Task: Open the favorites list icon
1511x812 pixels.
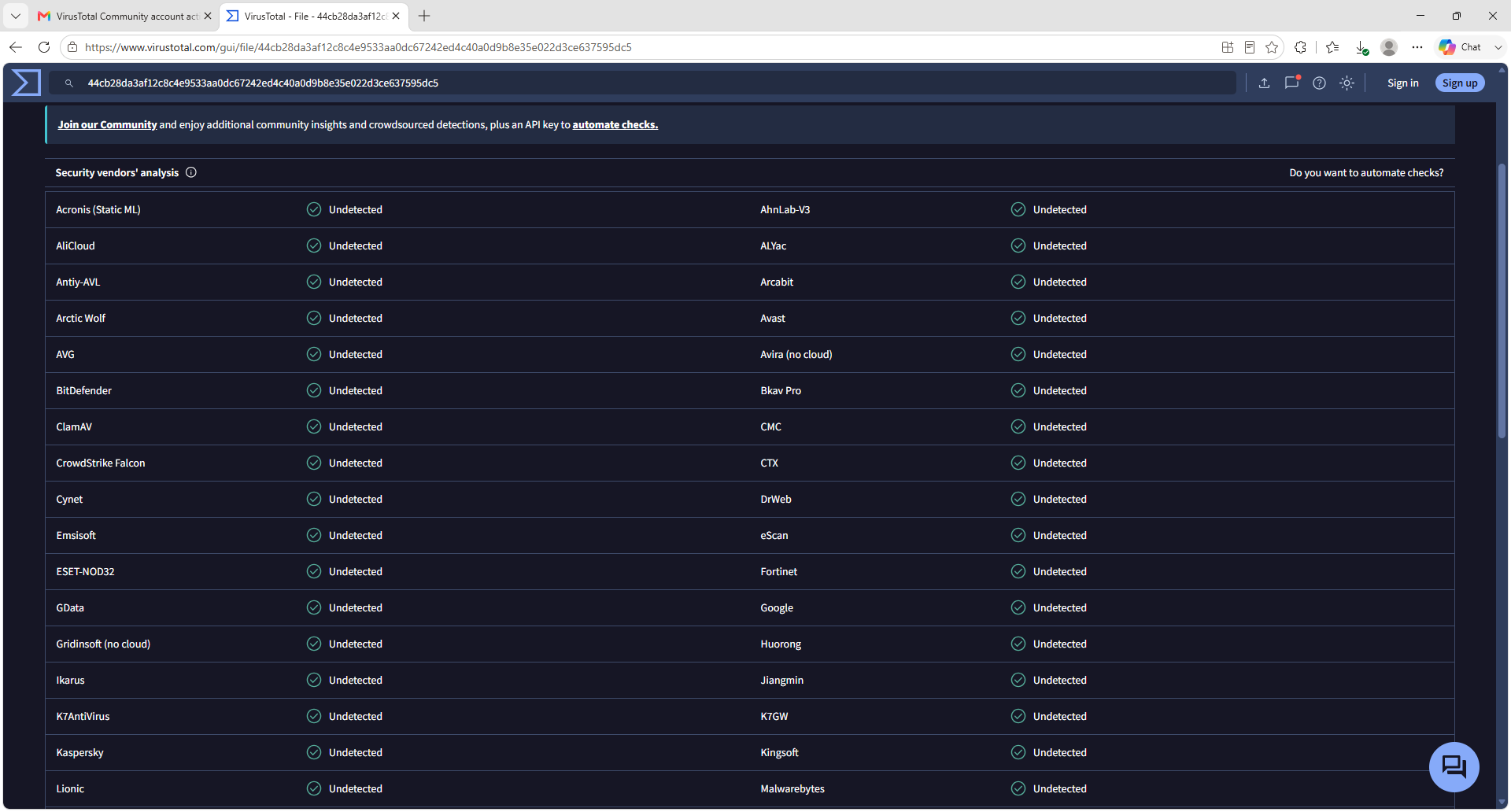Action: click(x=1332, y=47)
